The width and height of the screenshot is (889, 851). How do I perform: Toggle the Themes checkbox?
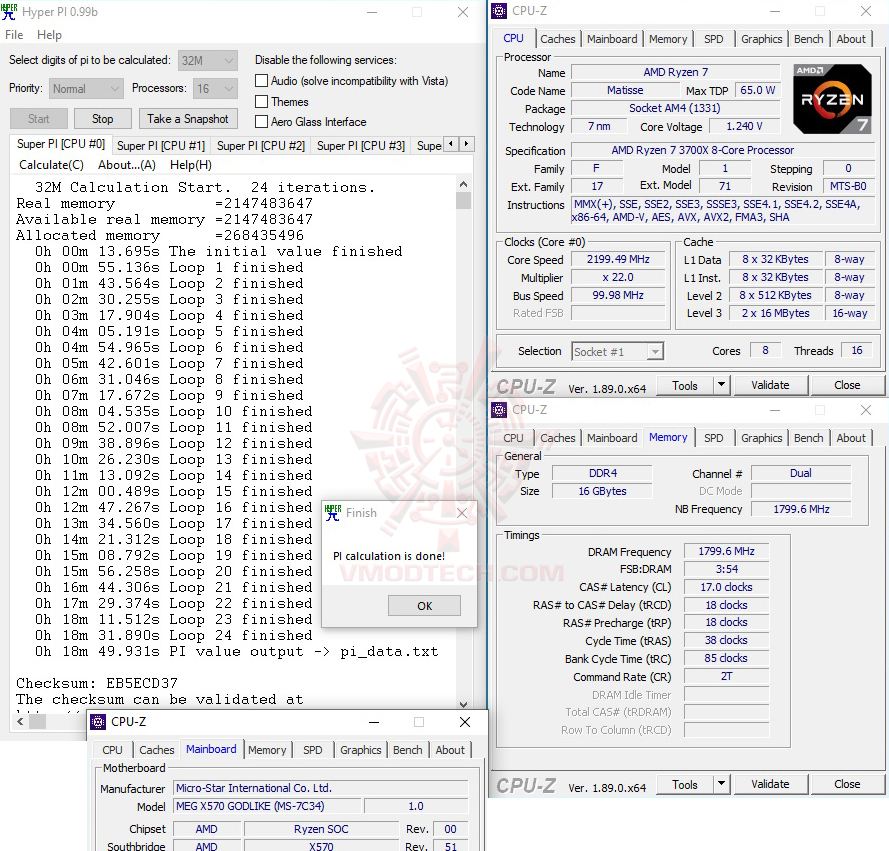point(261,101)
